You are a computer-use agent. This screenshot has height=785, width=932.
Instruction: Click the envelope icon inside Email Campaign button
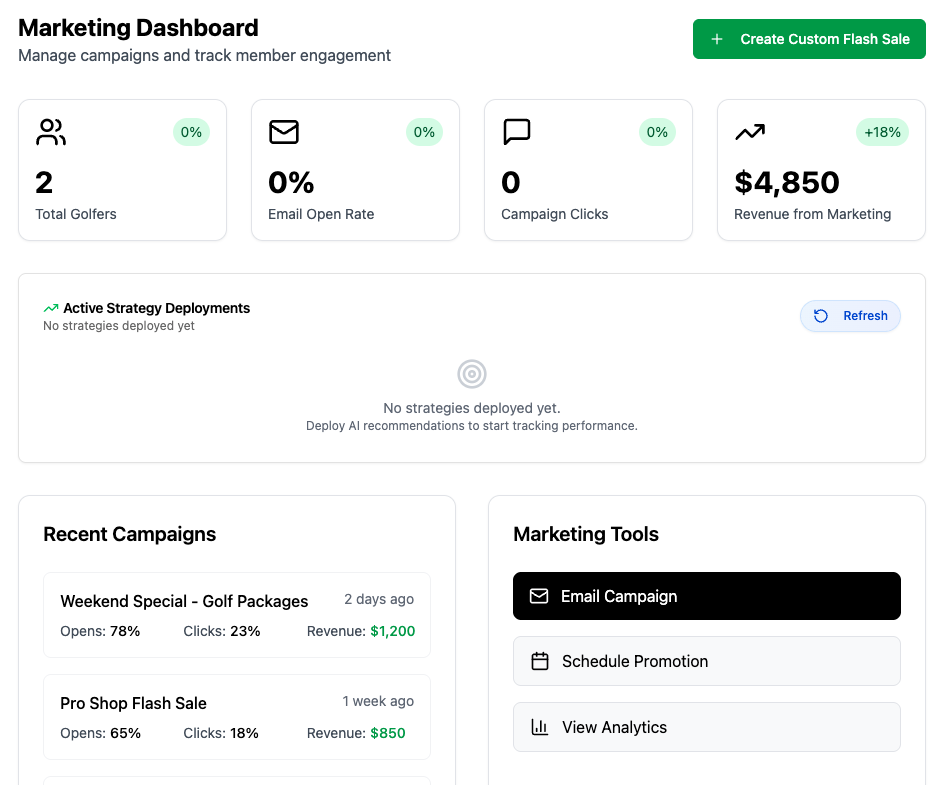(539, 595)
